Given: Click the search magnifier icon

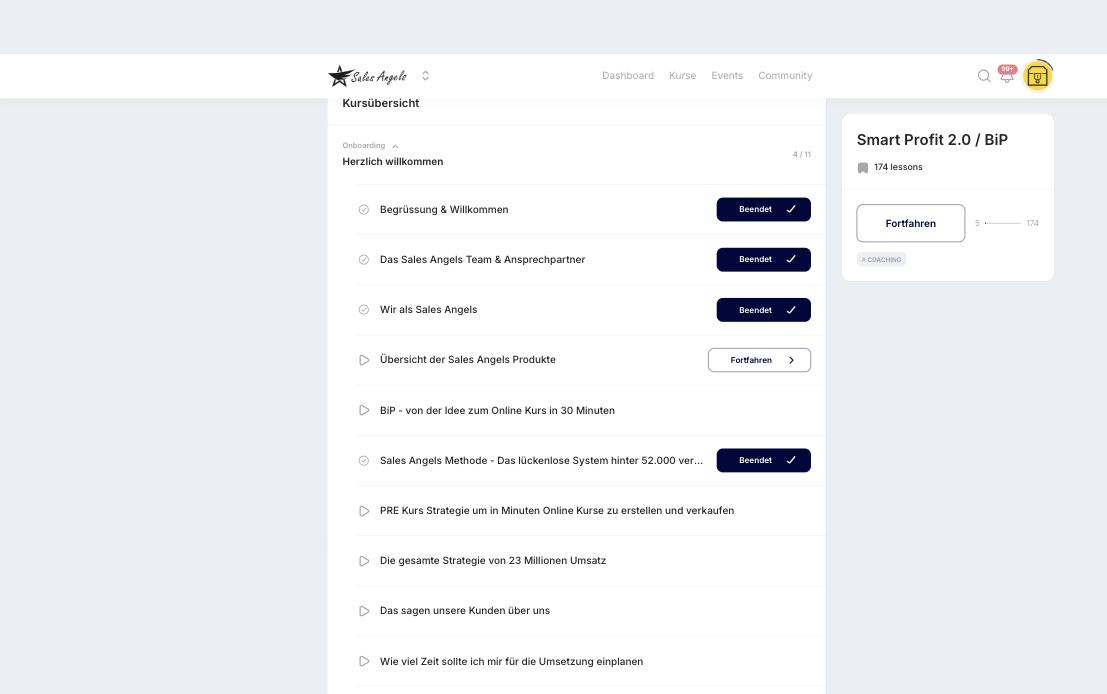Looking at the screenshot, I should [983, 76].
